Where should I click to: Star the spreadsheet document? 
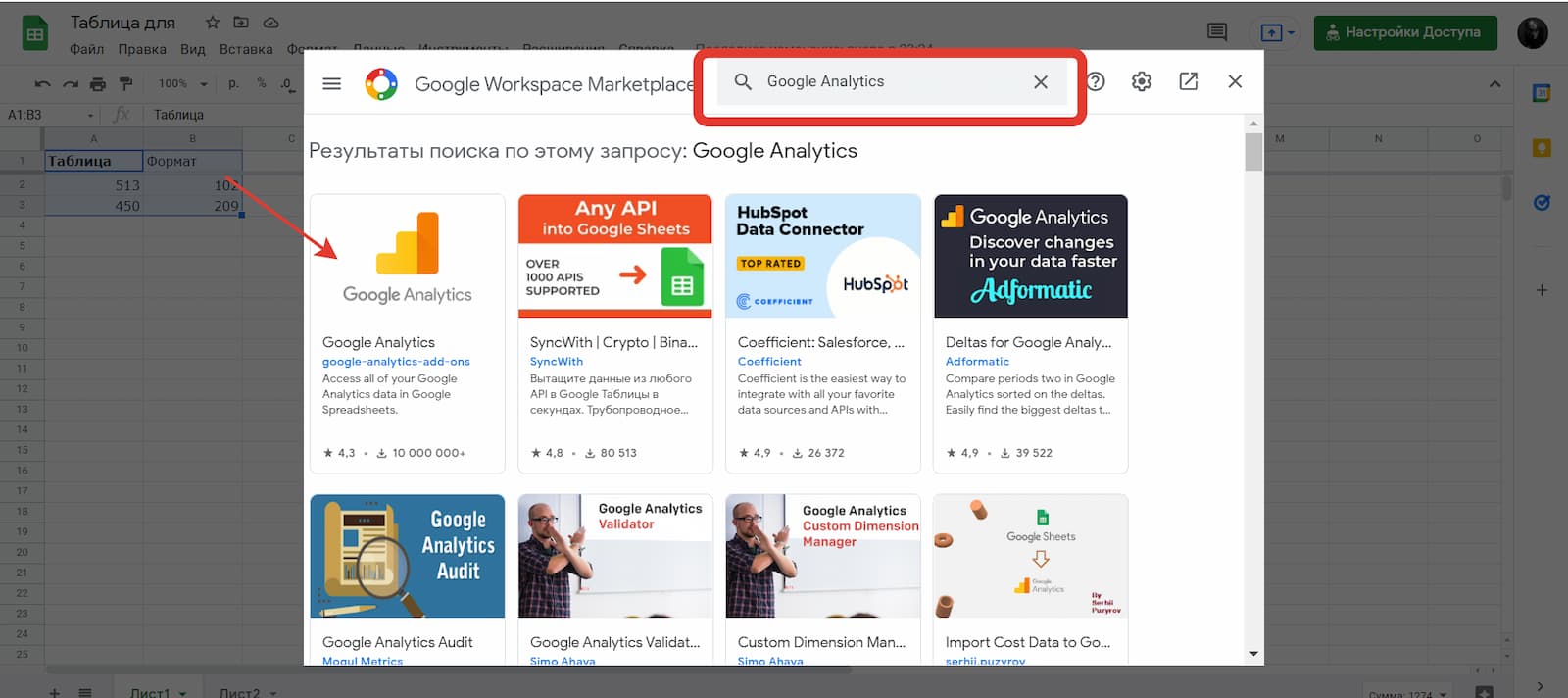click(x=213, y=23)
